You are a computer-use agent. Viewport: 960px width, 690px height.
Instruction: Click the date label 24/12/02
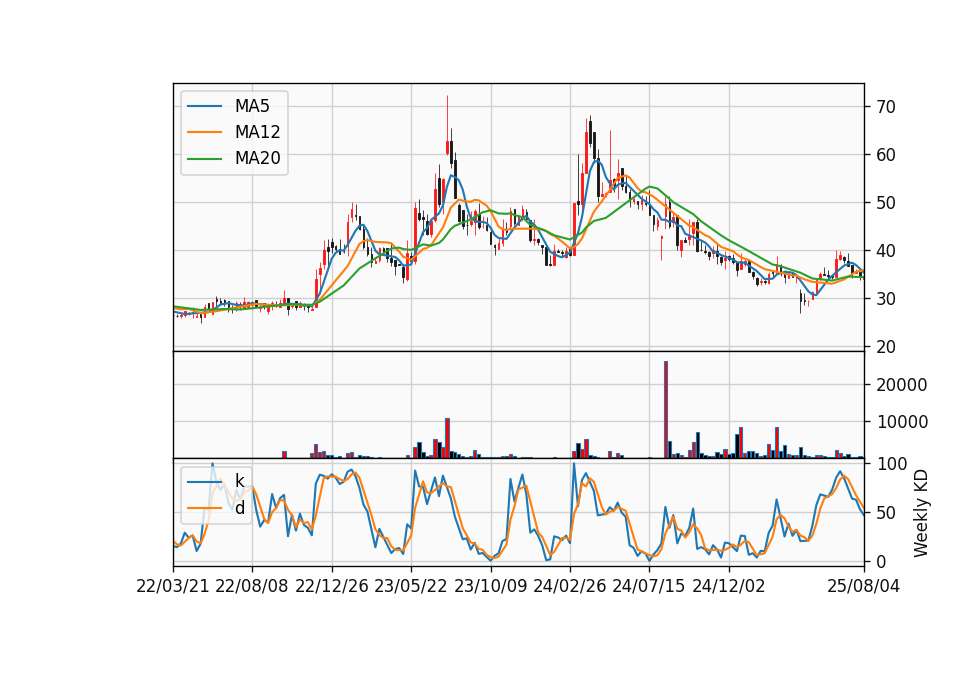729,586
